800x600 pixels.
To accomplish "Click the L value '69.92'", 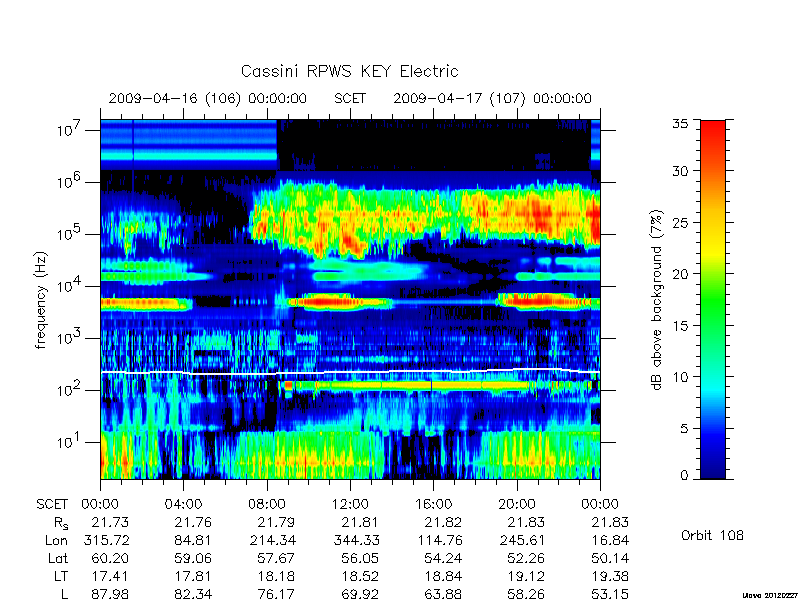I will (x=359, y=594).
